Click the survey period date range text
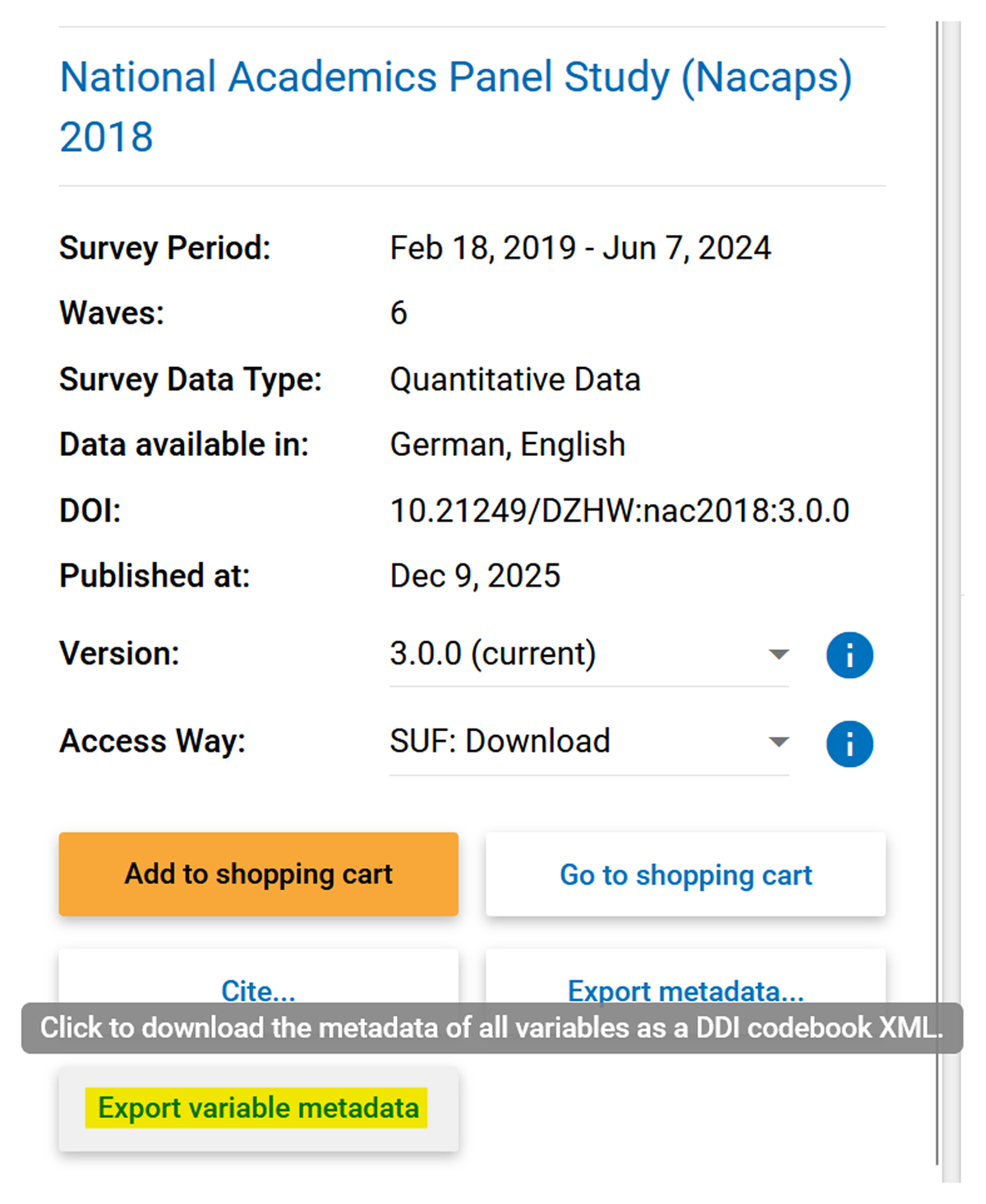This screenshot has width=986, height=1204. coord(580,248)
